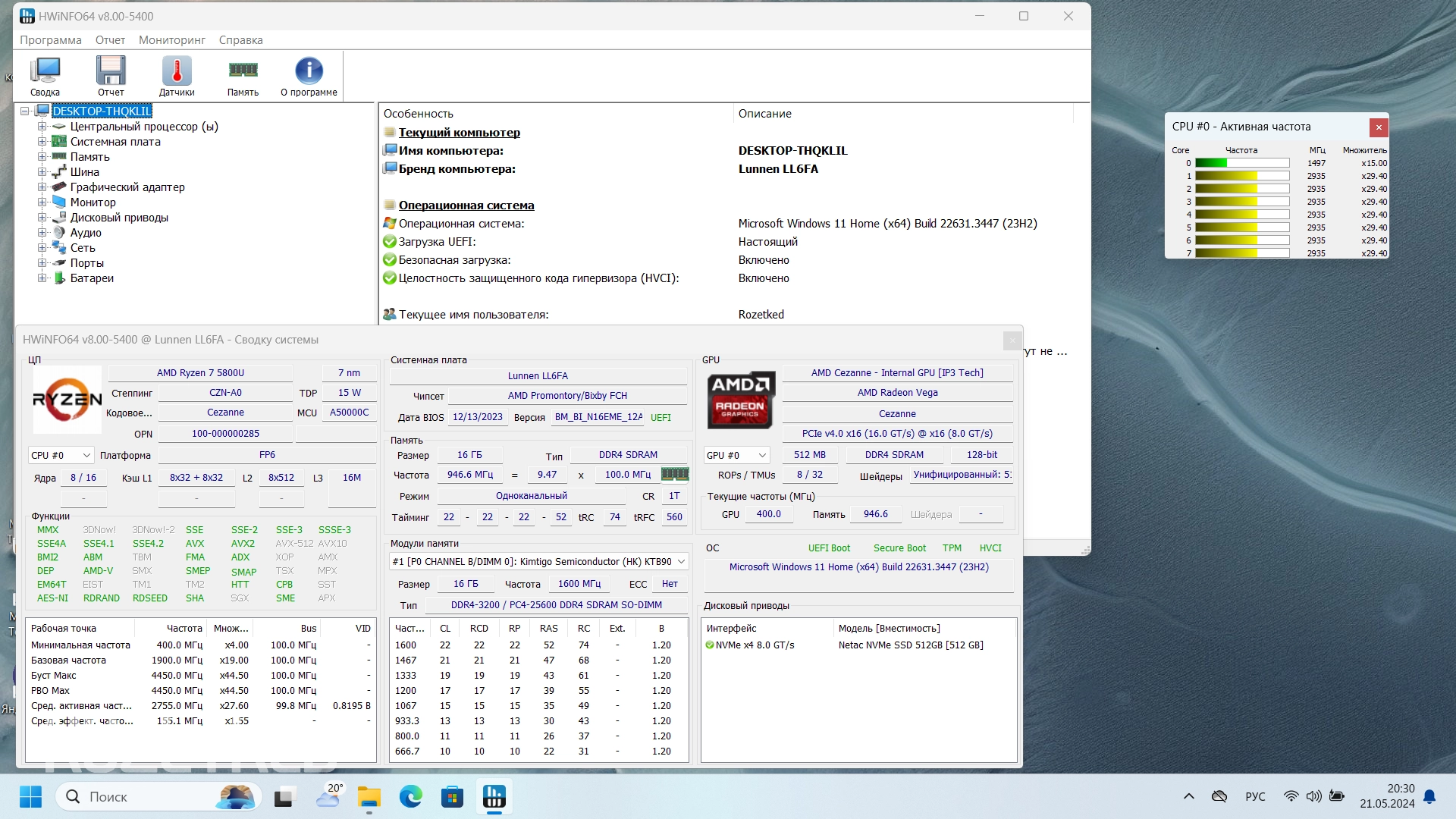Open Task View on taskbar
This screenshot has width=1456, height=819.
284,797
